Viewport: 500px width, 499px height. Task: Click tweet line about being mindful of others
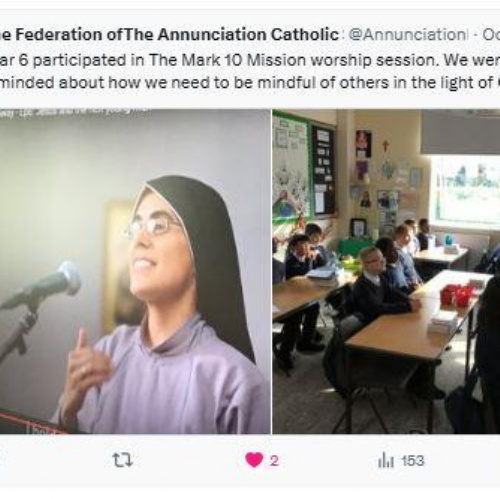click(x=250, y=83)
